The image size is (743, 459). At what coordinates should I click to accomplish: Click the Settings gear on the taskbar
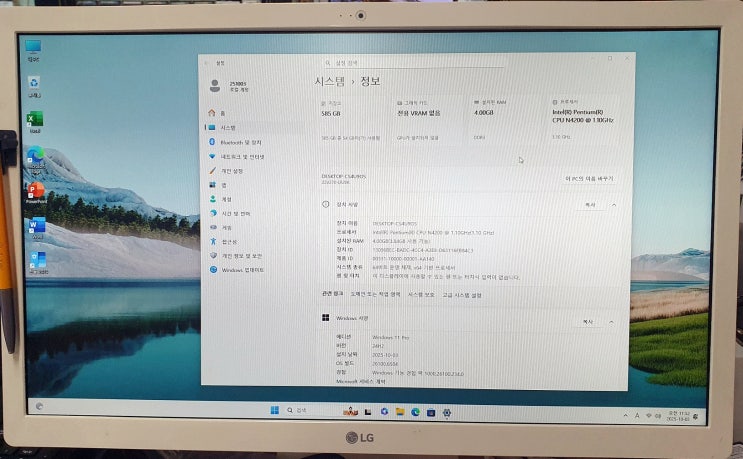[446, 413]
